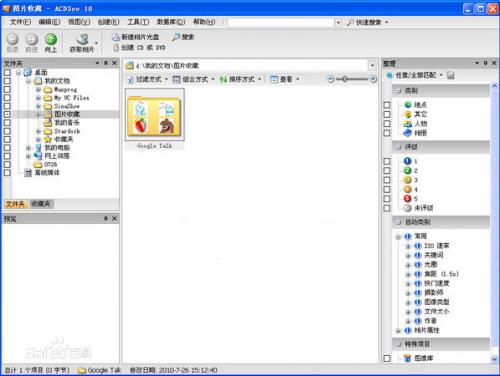Tick the checkbox beside rating 3
This screenshot has width=500, height=376.
tap(387, 180)
